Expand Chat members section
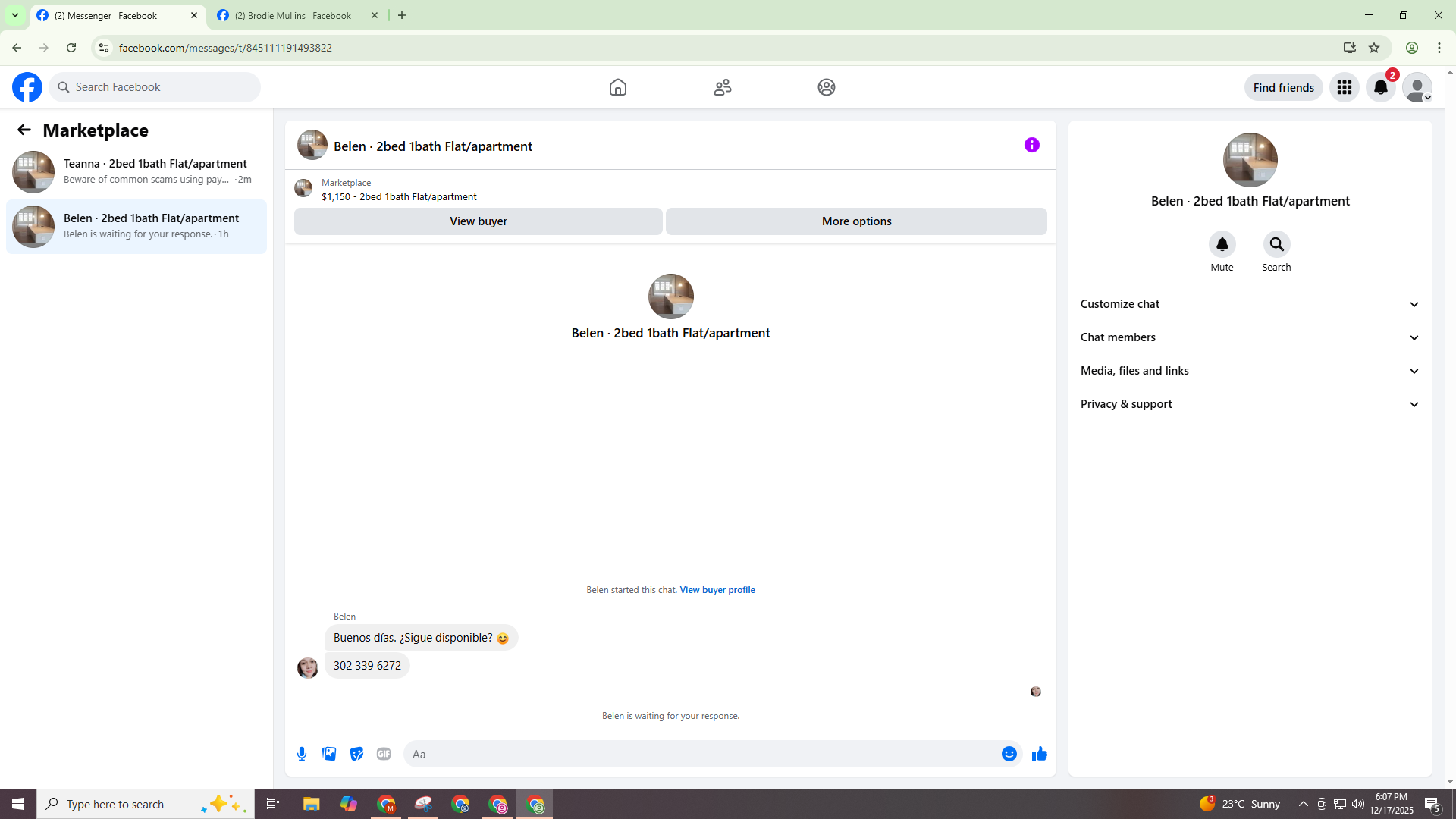This screenshot has width=1456, height=819. pos(1250,337)
